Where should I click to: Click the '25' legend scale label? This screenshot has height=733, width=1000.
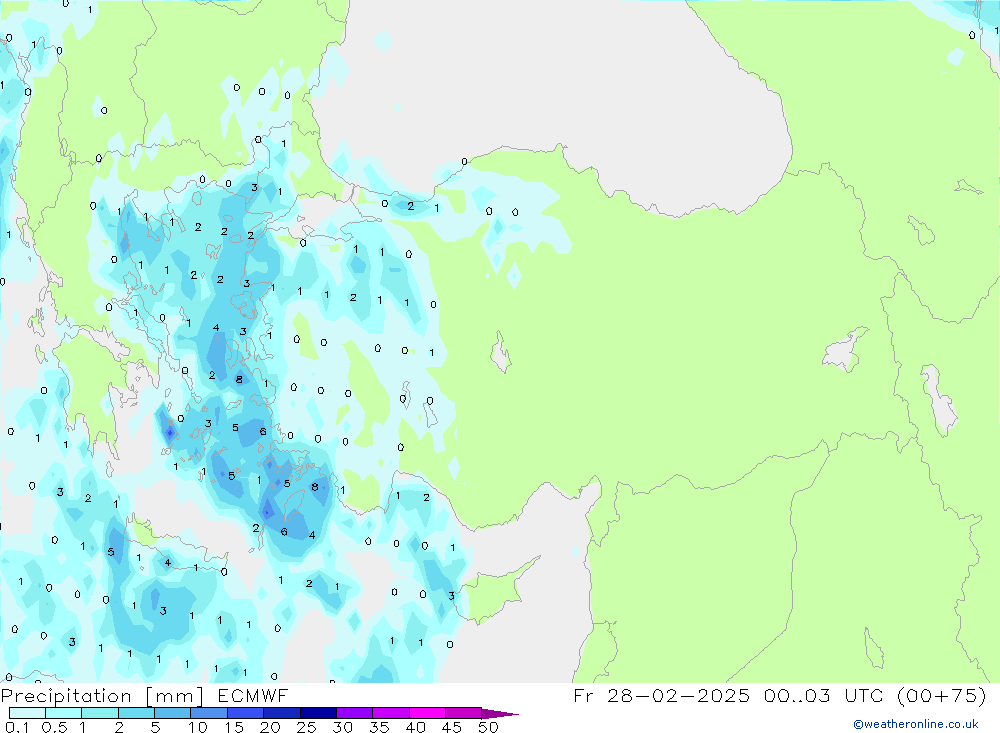(x=307, y=727)
